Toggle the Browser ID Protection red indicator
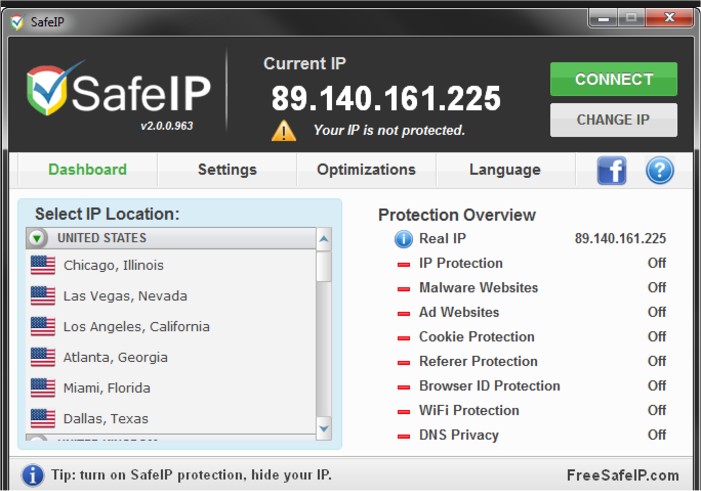Screen dimensions: 701x491 tap(403, 387)
